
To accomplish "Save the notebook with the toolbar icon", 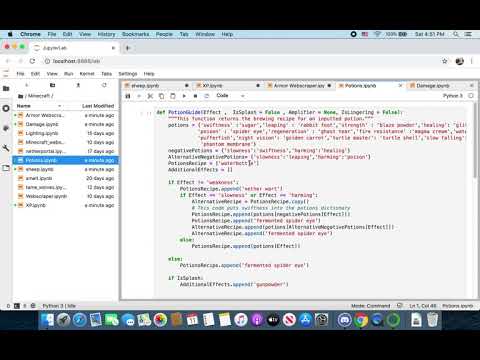I will coord(128,96).
